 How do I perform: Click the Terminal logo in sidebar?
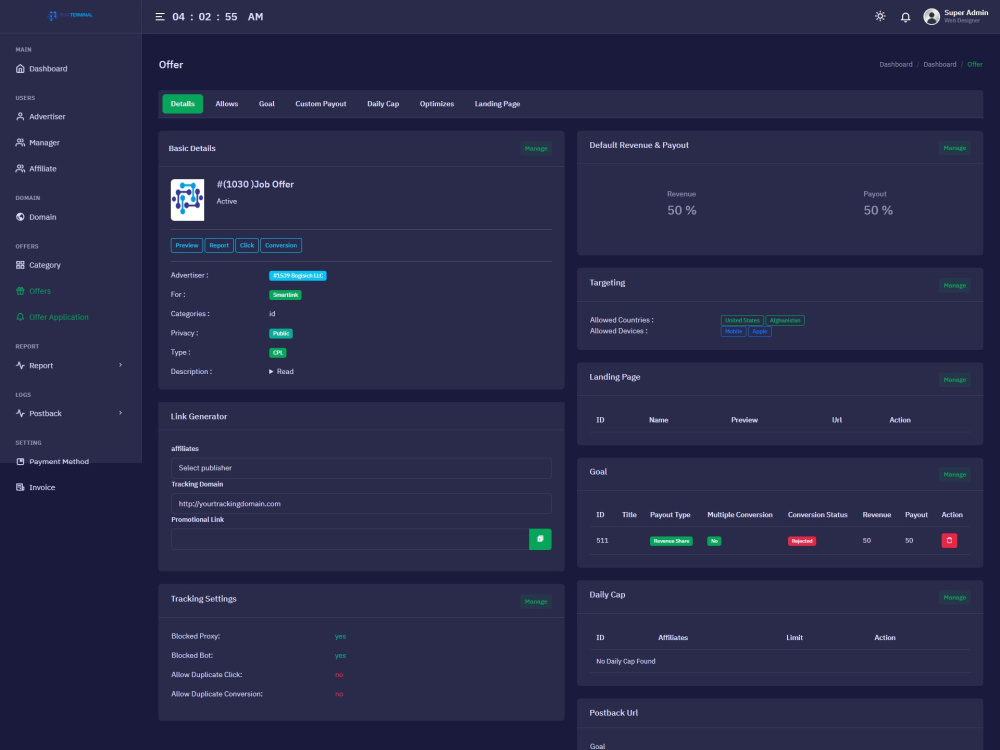pos(71,15)
